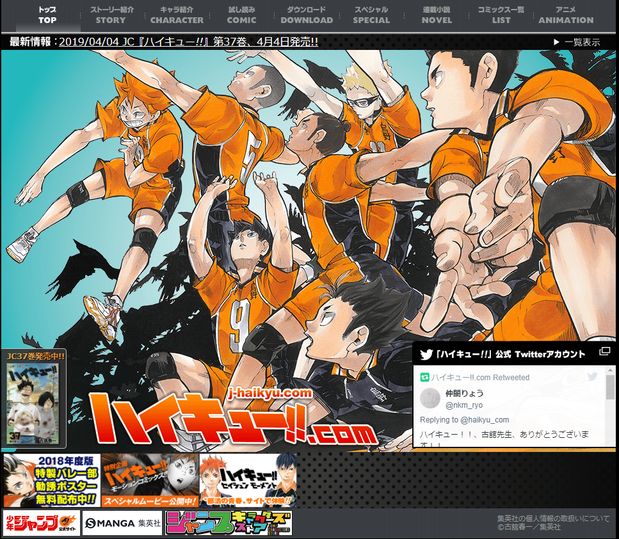Click the @nkm_ryo handle
Screen dimensions: 619x539
coord(464,405)
